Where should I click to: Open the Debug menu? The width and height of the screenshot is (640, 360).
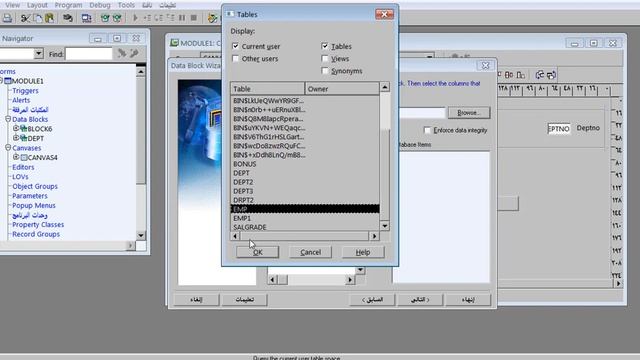[100, 5]
